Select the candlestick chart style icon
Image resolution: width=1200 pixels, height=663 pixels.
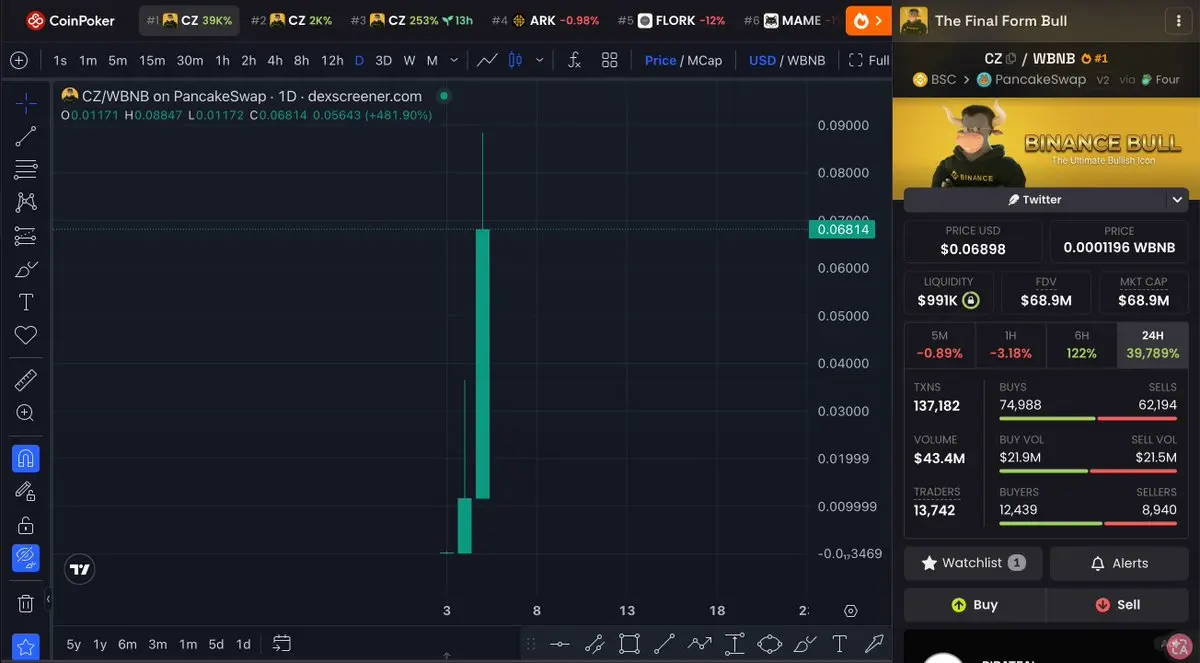click(x=516, y=60)
